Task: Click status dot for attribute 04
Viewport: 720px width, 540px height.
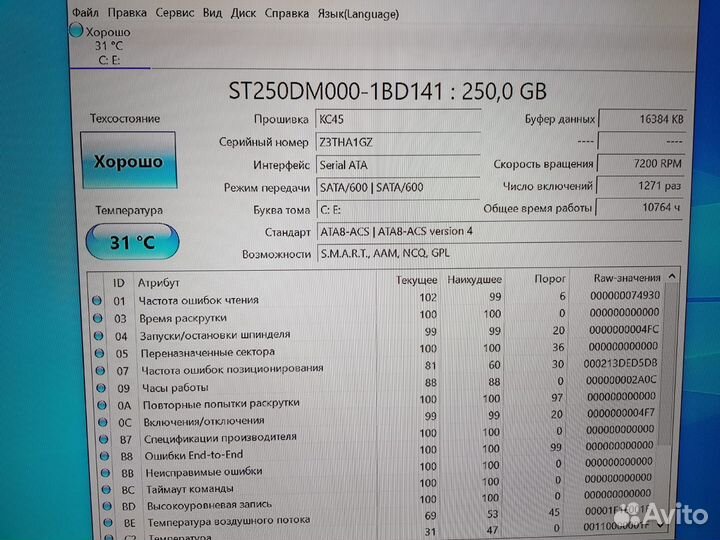Action: (98, 336)
